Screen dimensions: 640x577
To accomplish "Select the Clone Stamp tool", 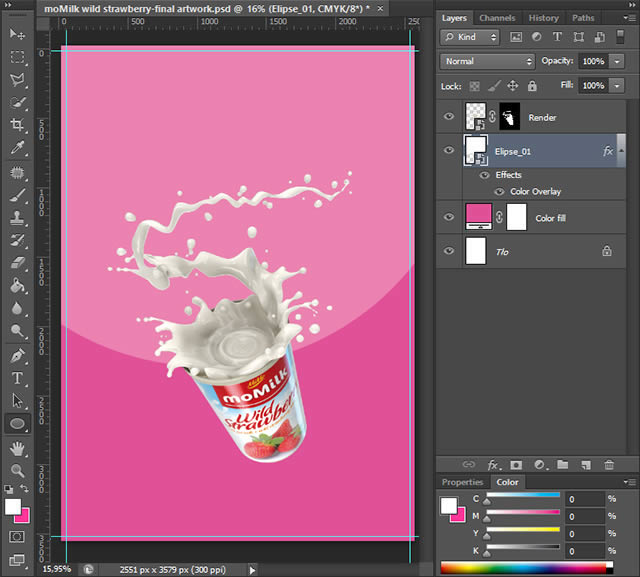I will tap(17, 218).
